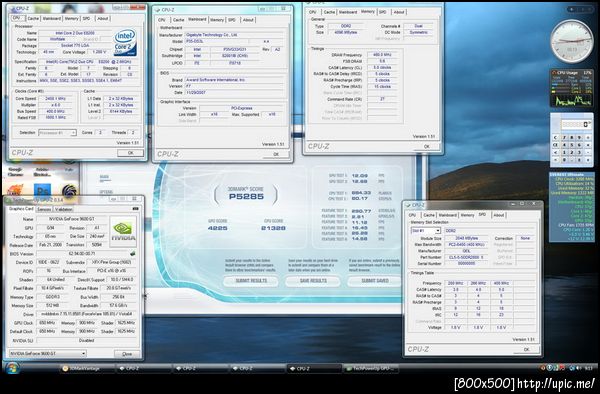The image size is (600, 394).
Task: Open the Google Chrome desktop shortcut
Action: (x=16, y=171)
